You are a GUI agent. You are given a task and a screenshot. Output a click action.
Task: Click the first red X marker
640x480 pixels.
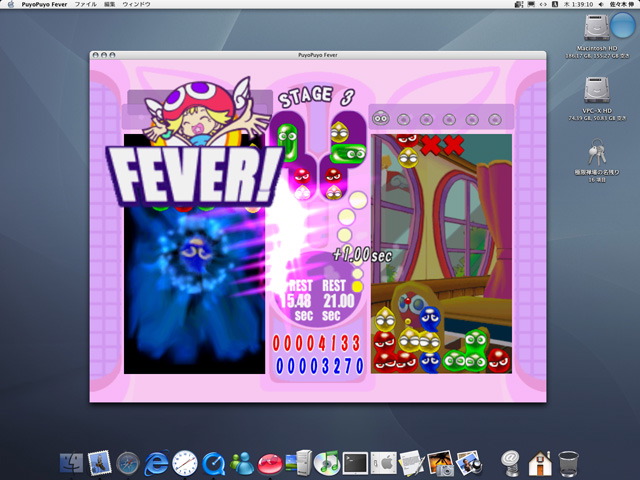(431, 144)
